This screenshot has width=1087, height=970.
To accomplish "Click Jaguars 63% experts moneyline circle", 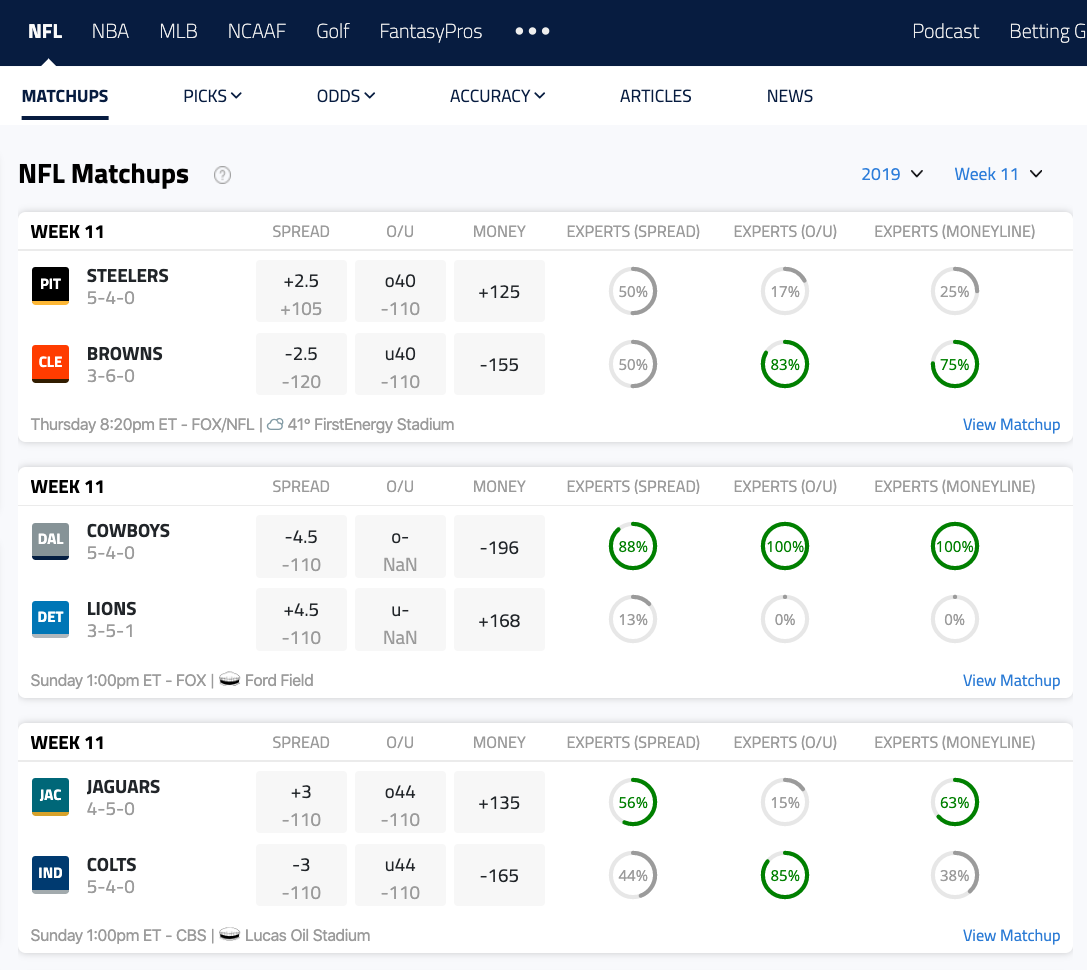I will click(955, 802).
